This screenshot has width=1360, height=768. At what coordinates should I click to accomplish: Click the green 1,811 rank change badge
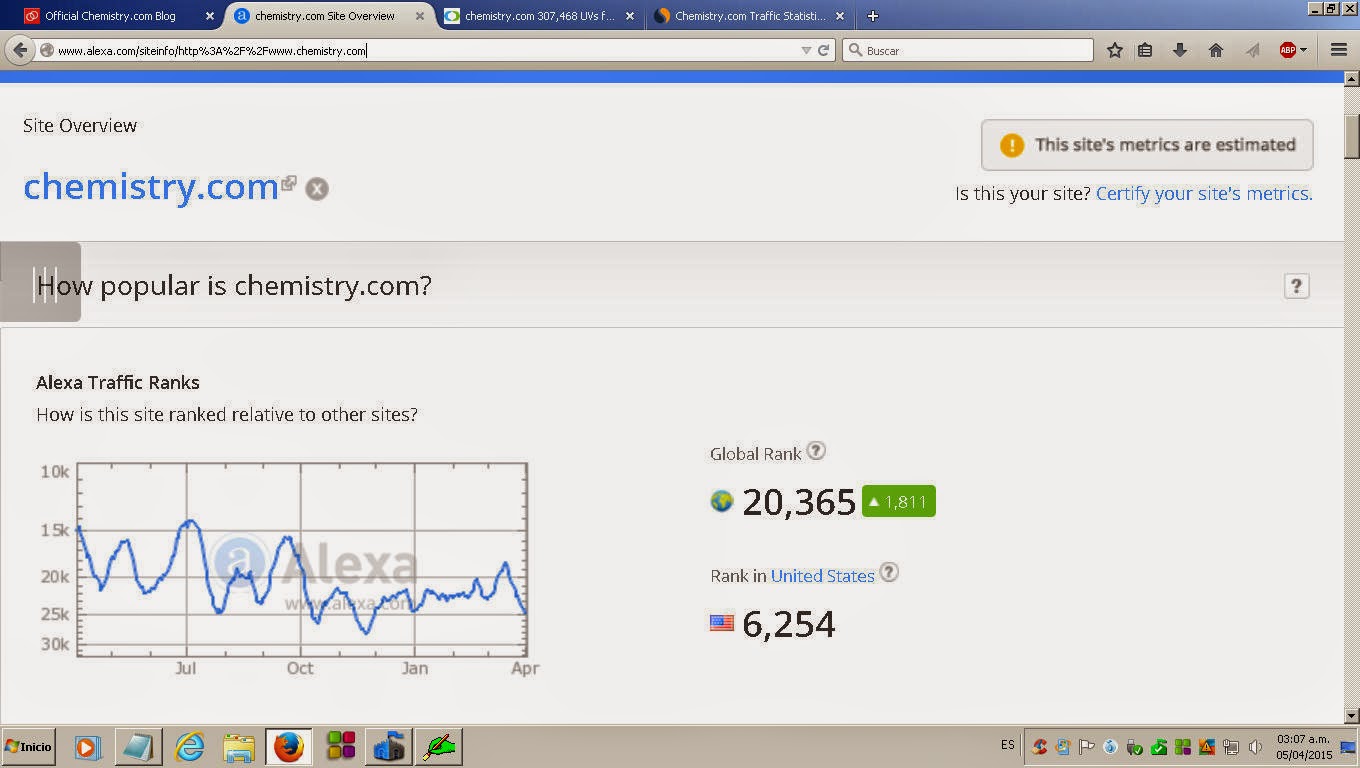[x=899, y=502]
